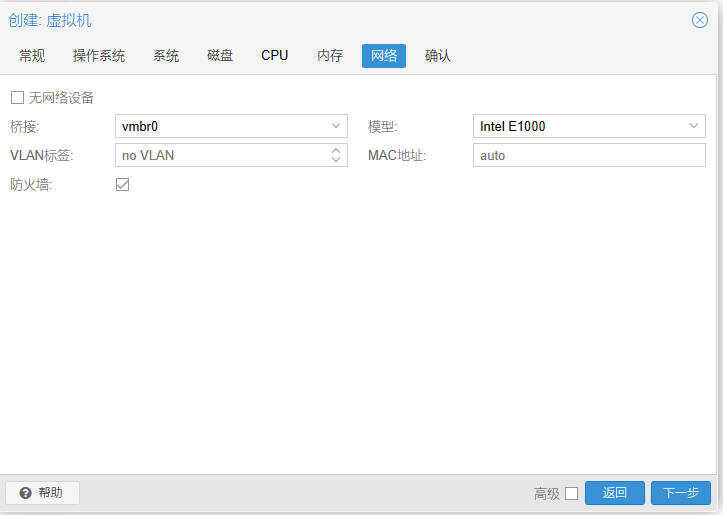Click the 下一步 next button
723x515 pixels.
(680, 493)
